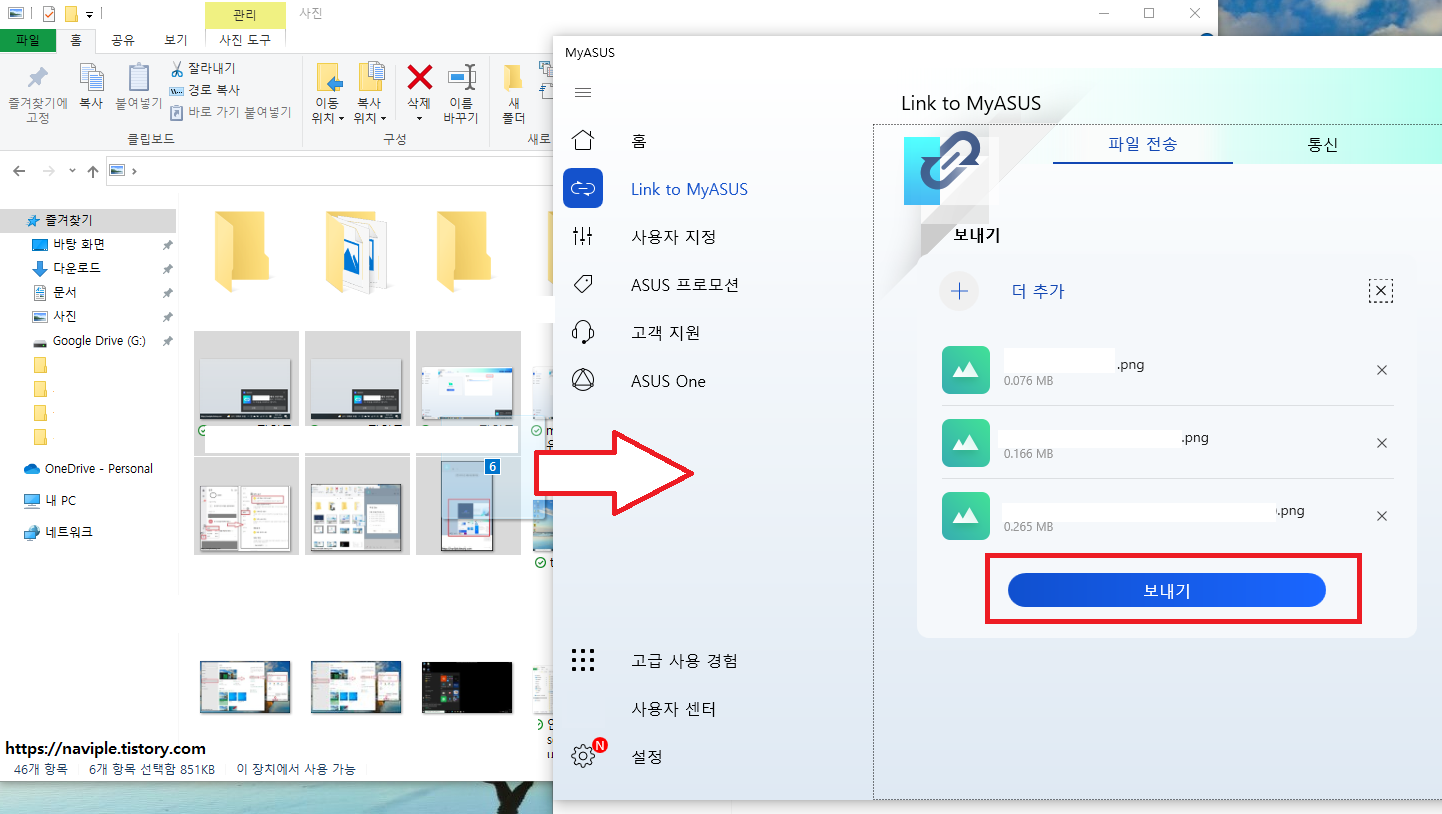Expand the 삭제 dropdown arrow
This screenshot has height=814, width=1442.
click(x=419, y=118)
